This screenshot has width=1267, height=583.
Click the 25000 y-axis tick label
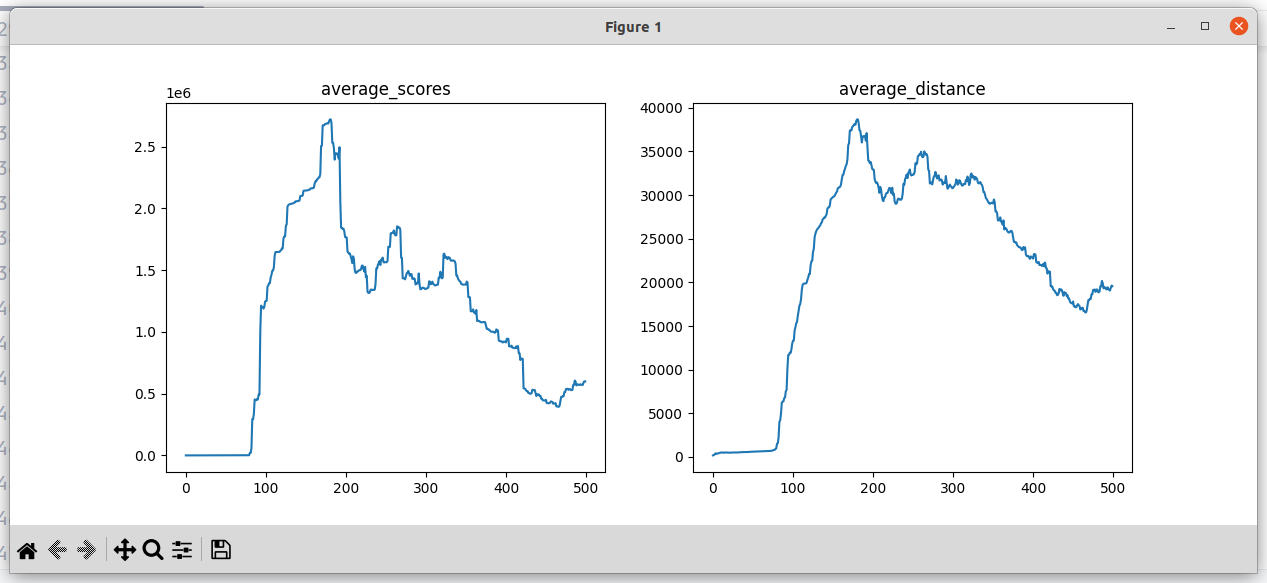click(662, 239)
